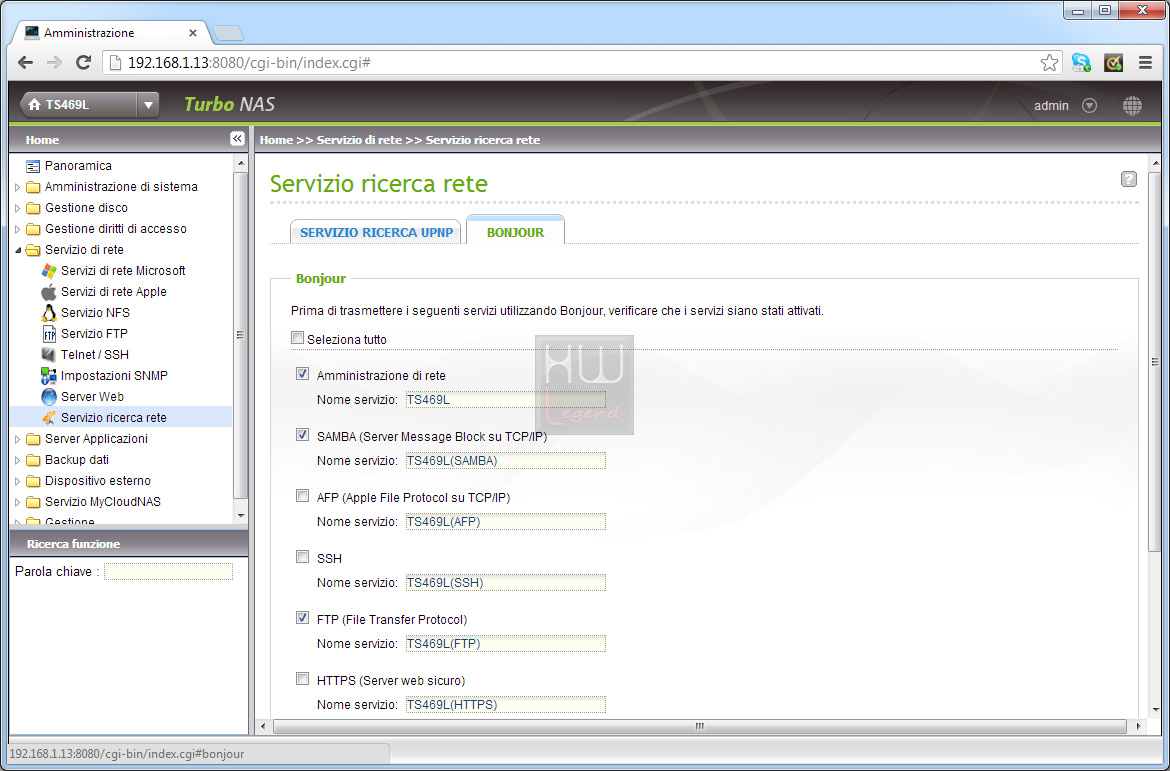This screenshot has width=1170, height=771.
Task: Open Server Web globe icon
Action: pyautogui.click(x=49, y=396)
